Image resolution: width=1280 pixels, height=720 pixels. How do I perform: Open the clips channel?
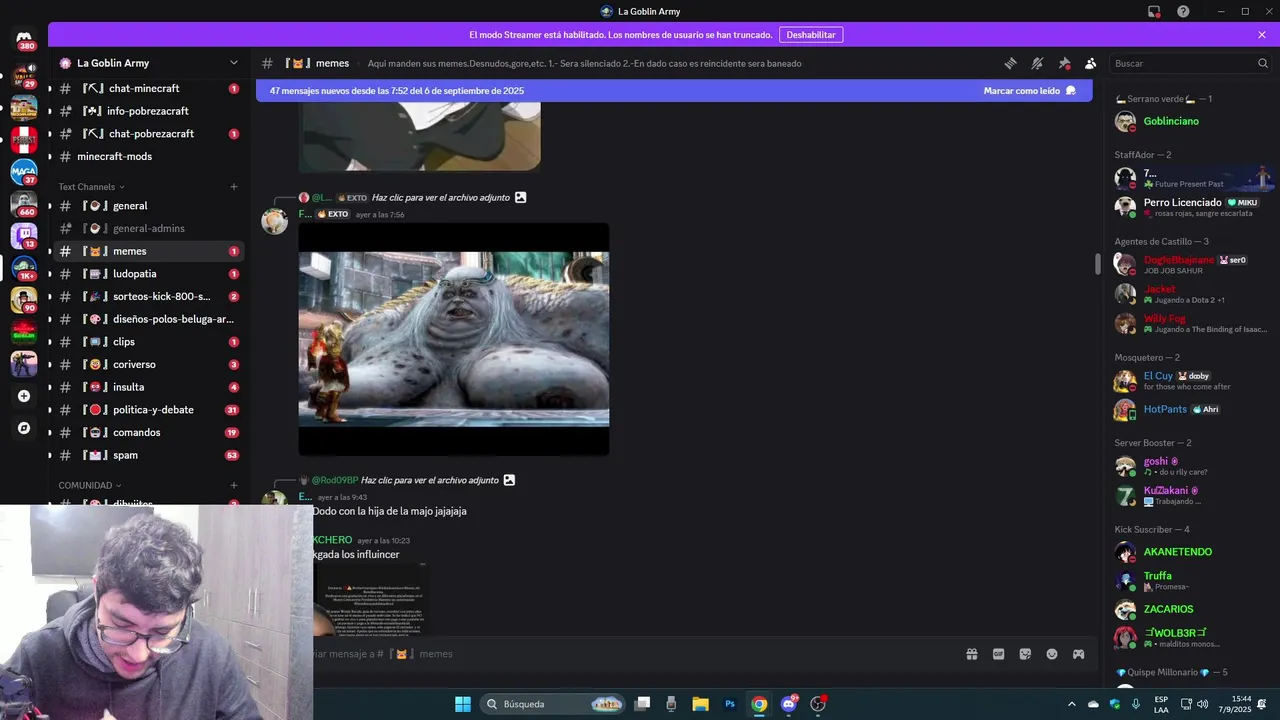pyautogui.click(x=148, y=342)
